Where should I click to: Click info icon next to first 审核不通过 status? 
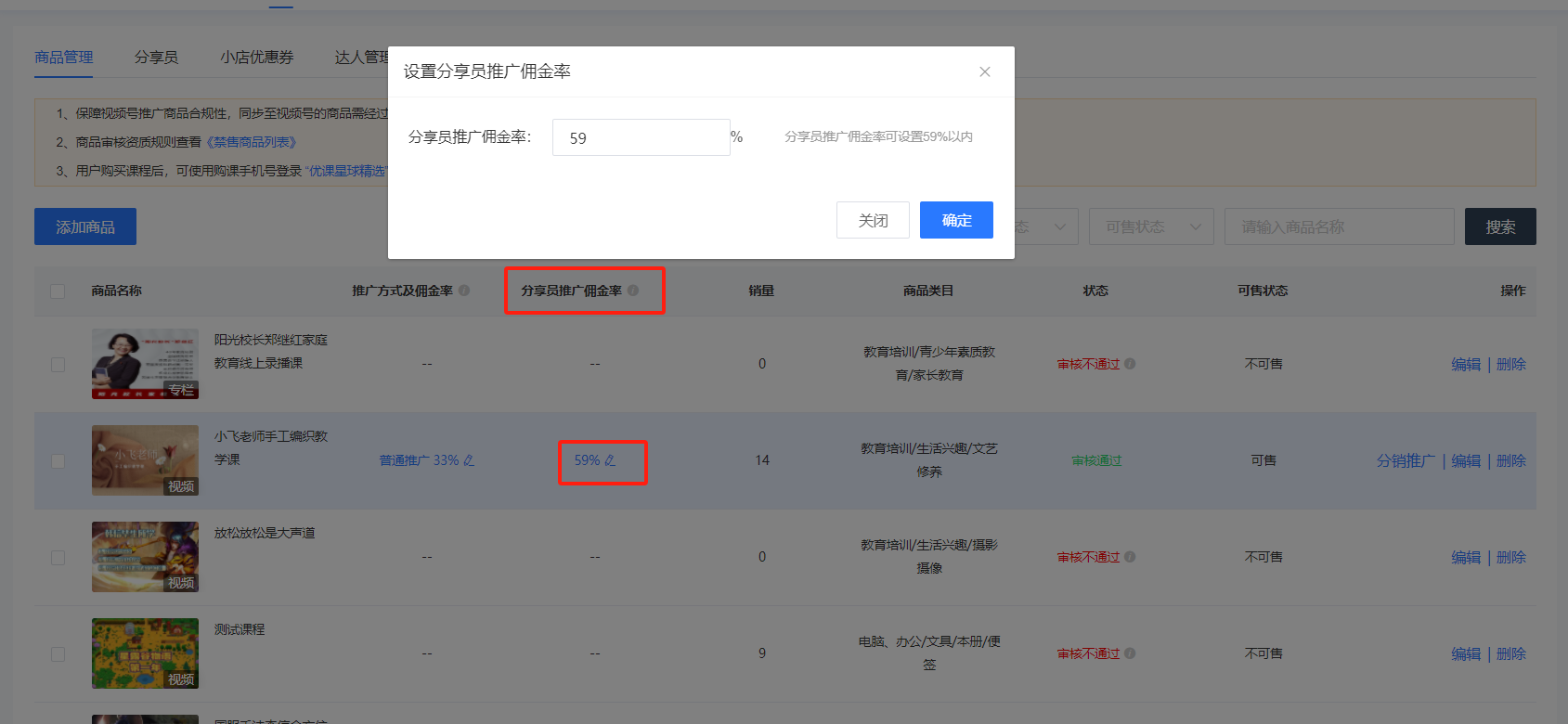click(1130, 364)
